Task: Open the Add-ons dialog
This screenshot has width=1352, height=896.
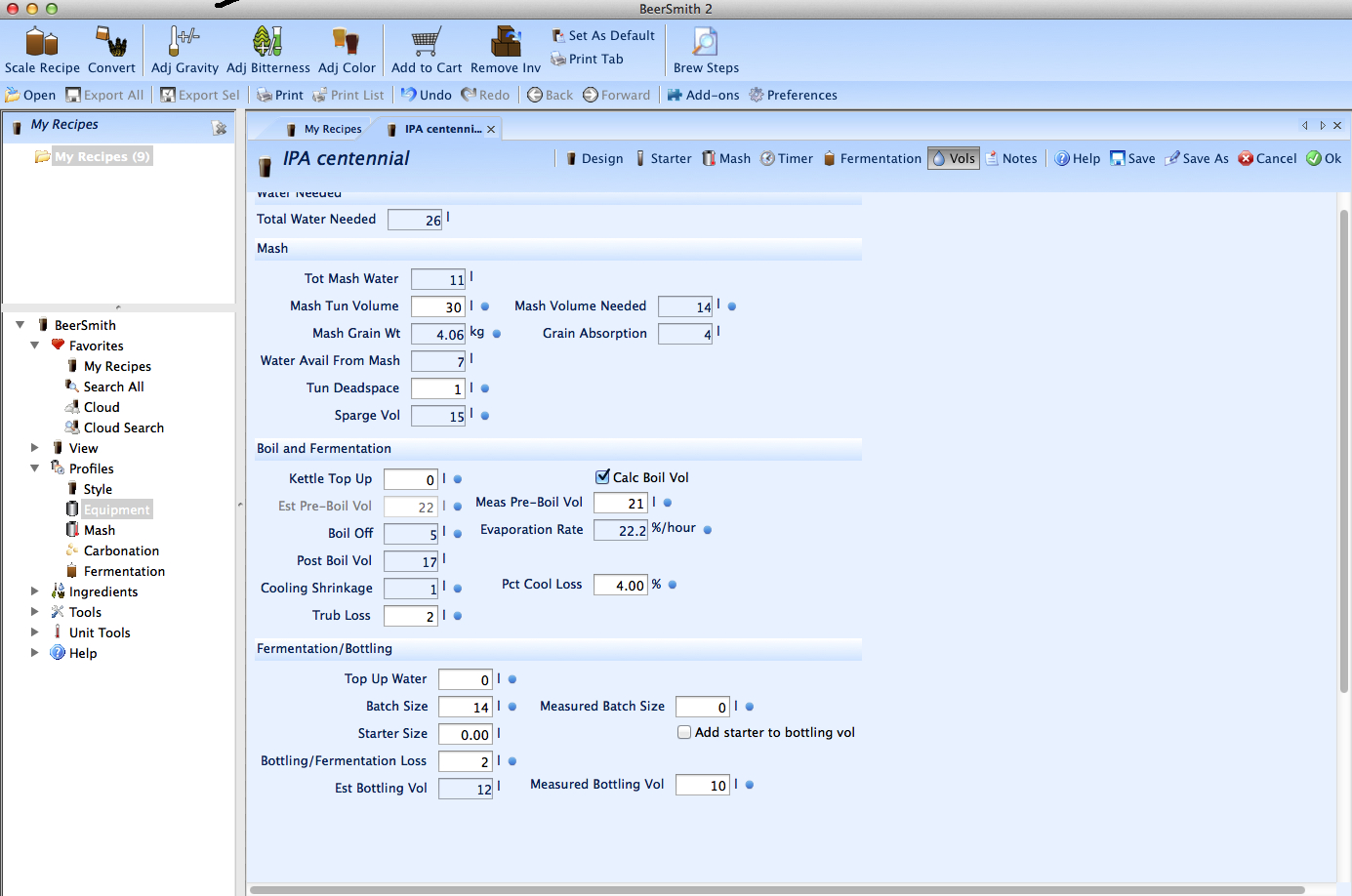Action: pyautogui.click(x=703, y=95)
